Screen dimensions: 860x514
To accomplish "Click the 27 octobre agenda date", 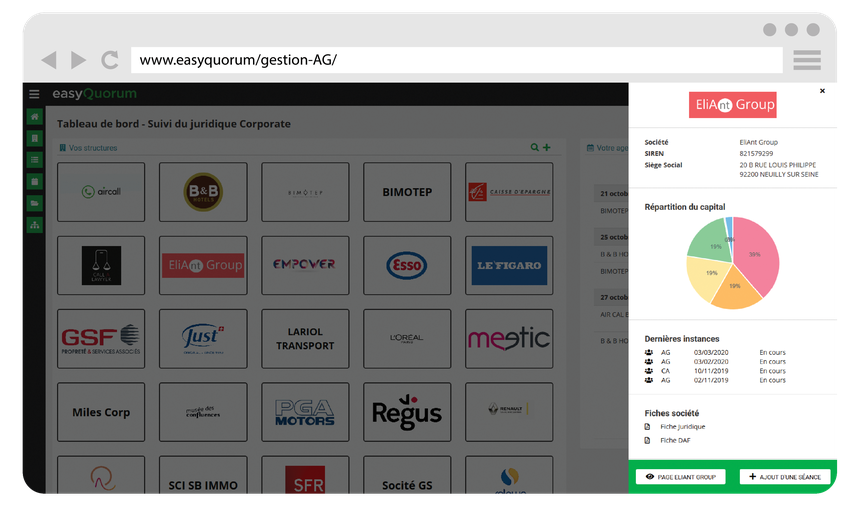I will pos(614,297).
